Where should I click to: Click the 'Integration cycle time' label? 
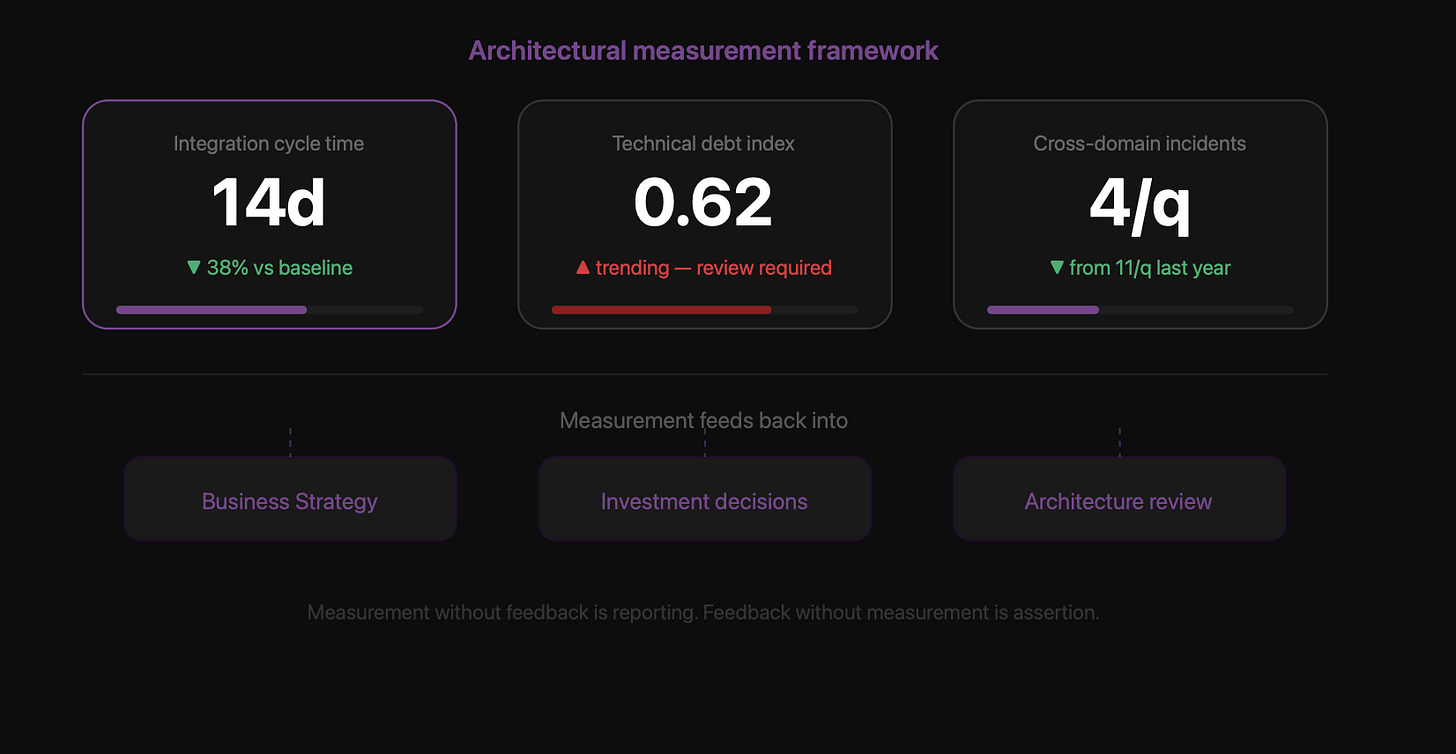click(x=269, y=144)
